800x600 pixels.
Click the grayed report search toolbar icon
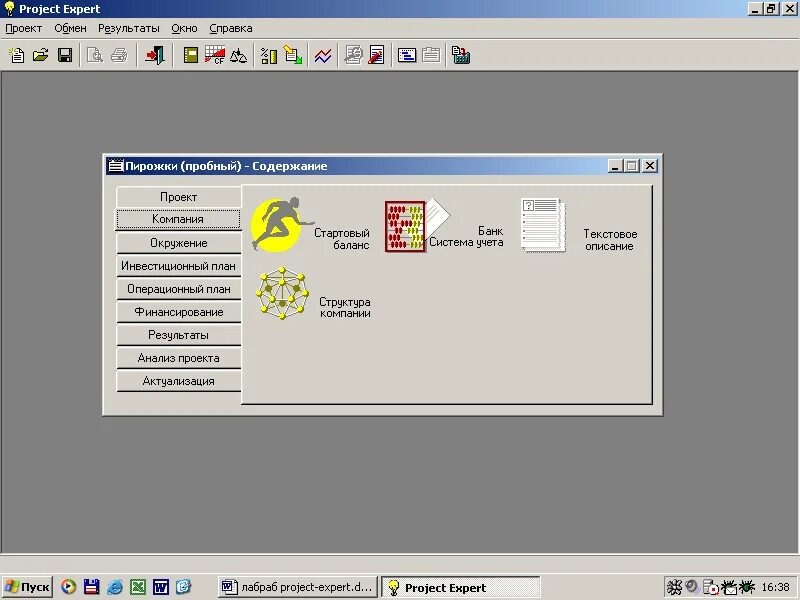tap(353, 55)
